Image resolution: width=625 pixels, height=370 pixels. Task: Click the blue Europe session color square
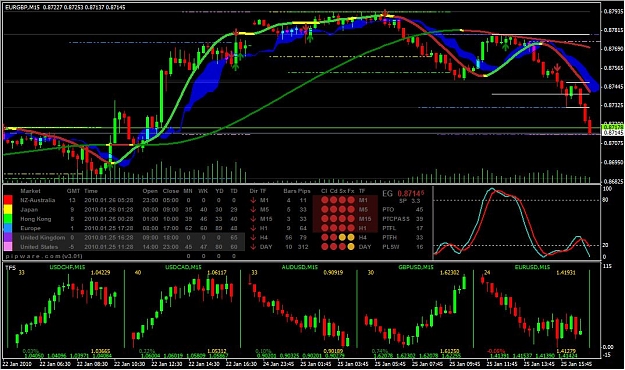[8, 228]
